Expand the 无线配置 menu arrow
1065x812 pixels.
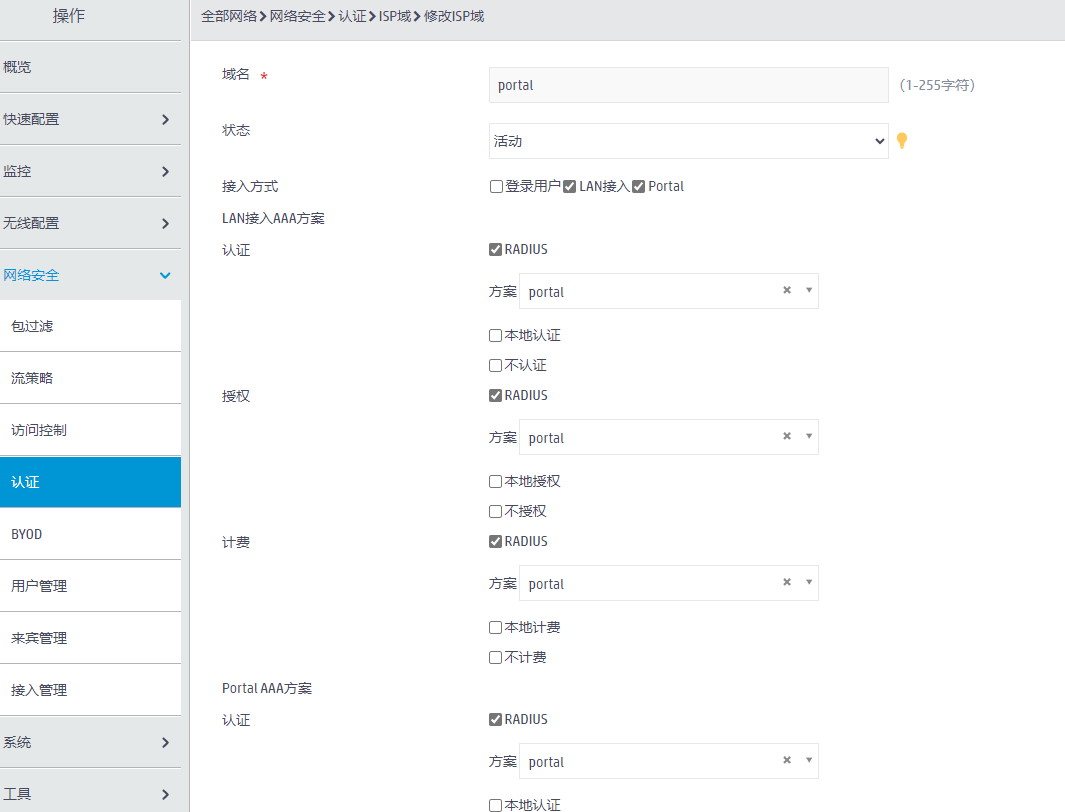165,223
